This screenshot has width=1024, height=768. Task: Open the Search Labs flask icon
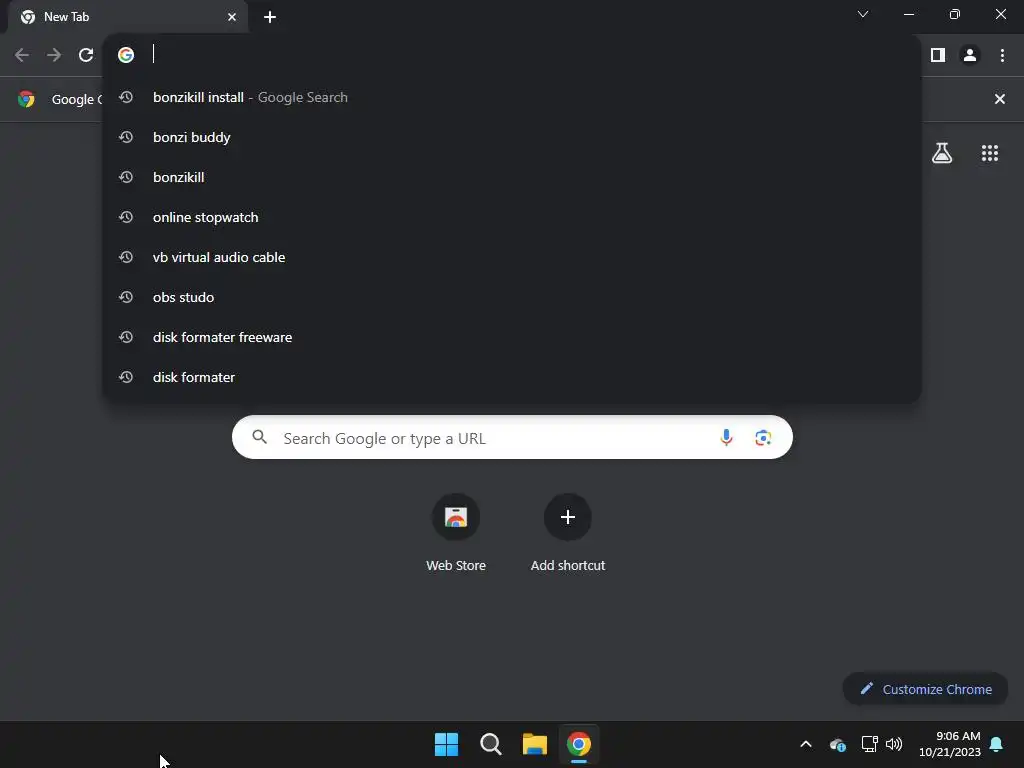[942, 153]
